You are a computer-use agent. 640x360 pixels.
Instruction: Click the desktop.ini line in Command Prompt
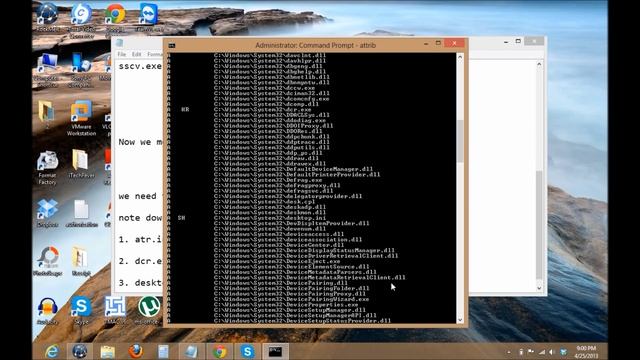(x=270, y=218)
